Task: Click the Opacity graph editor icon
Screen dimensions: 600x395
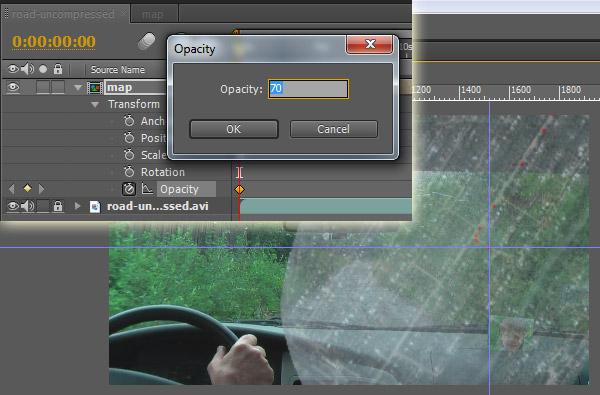Action: click(x=147, y=189)
